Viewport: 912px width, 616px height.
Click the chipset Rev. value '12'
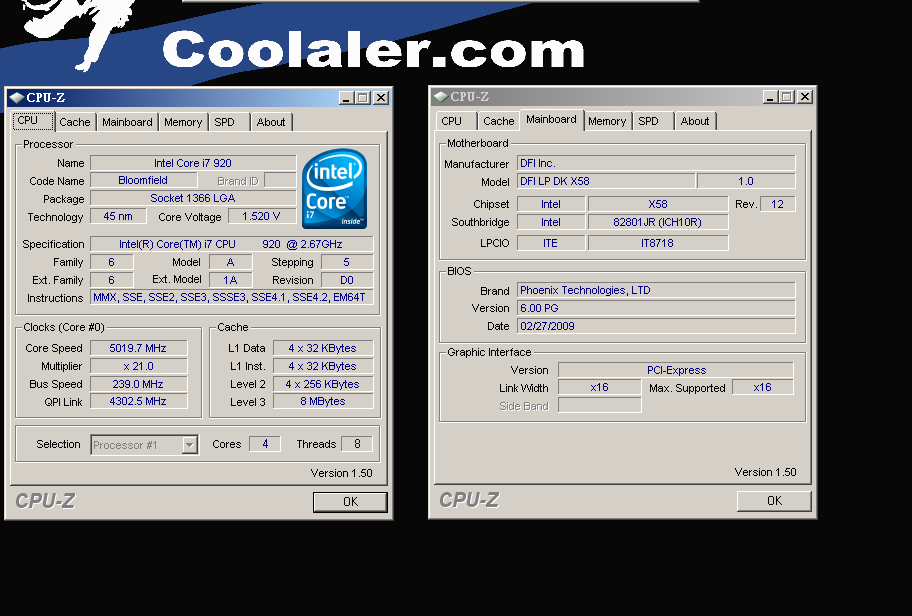pos(778,204)
